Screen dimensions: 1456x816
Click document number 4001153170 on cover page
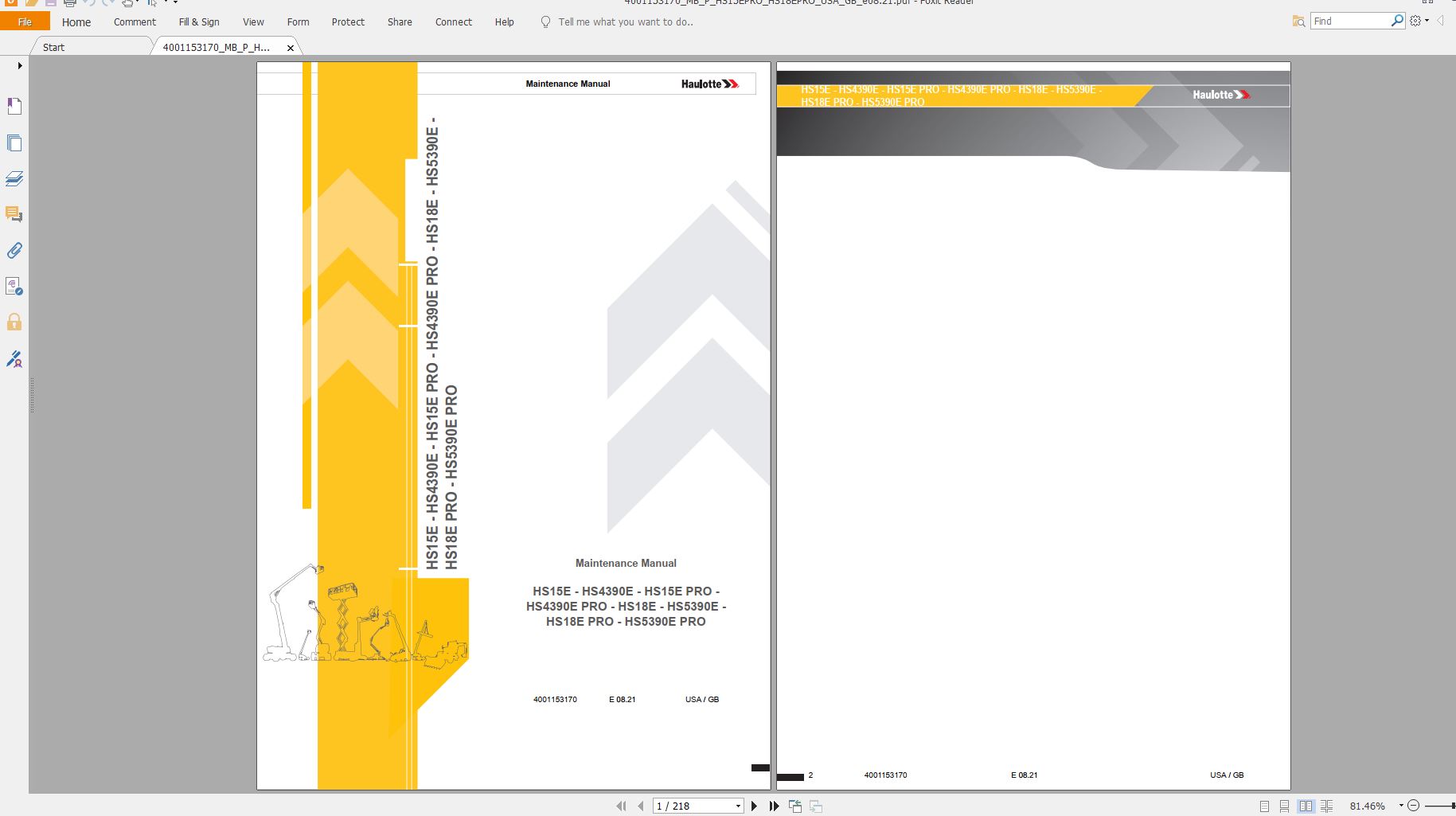[555, 700]
